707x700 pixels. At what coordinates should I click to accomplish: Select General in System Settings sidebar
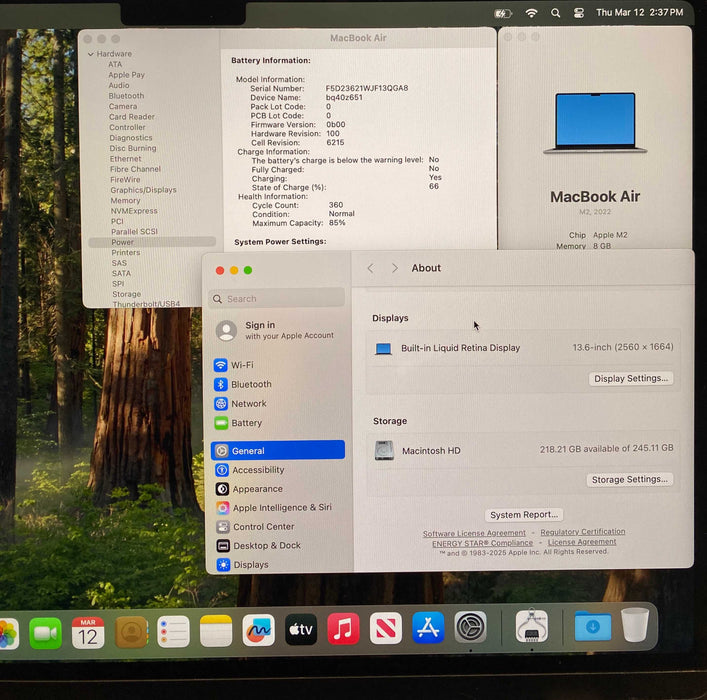point(278,450)
